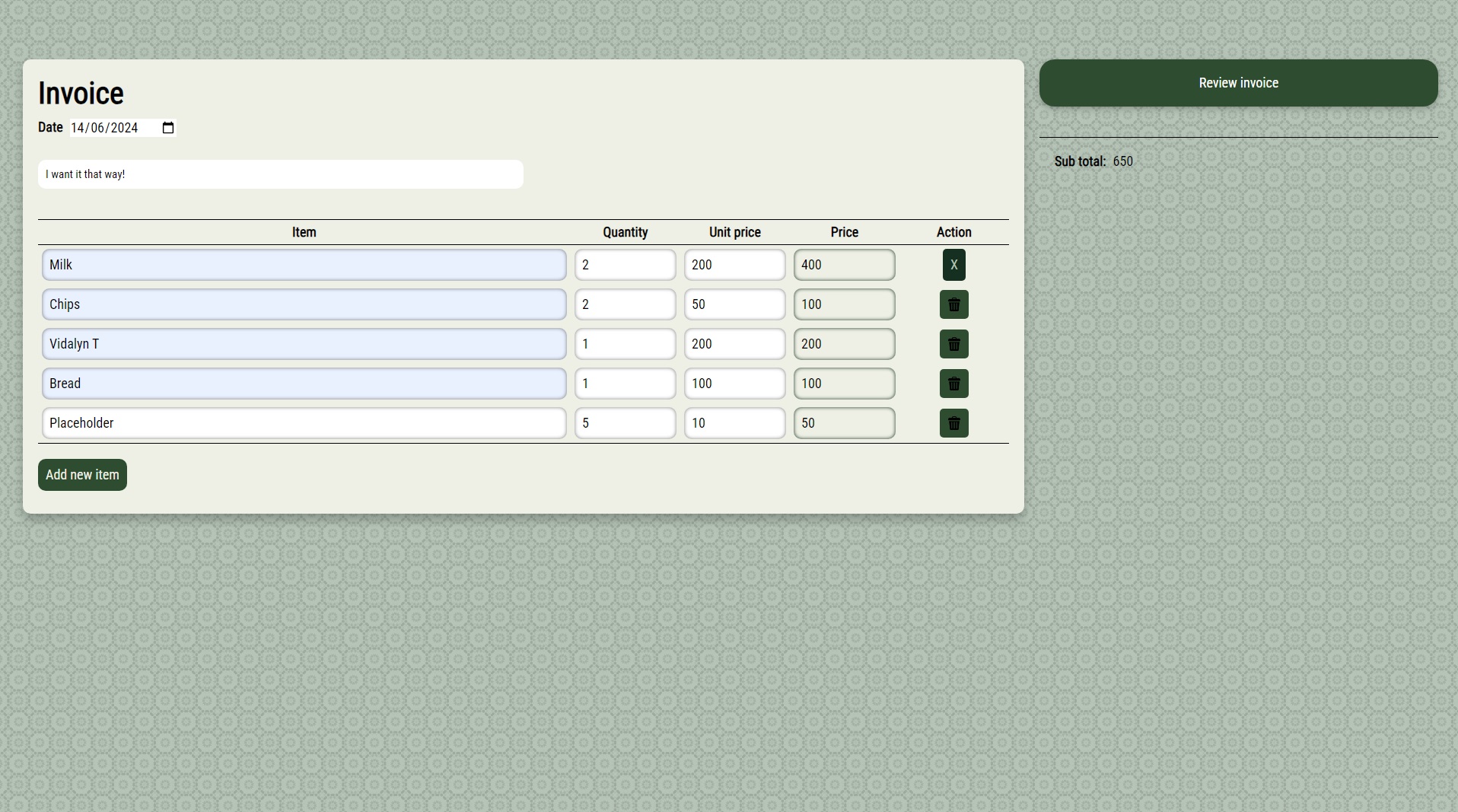Screen dimensions: 1458x812
Task: Click the Chips item name field
Action: pyautogui.click(x=304, y=304)
